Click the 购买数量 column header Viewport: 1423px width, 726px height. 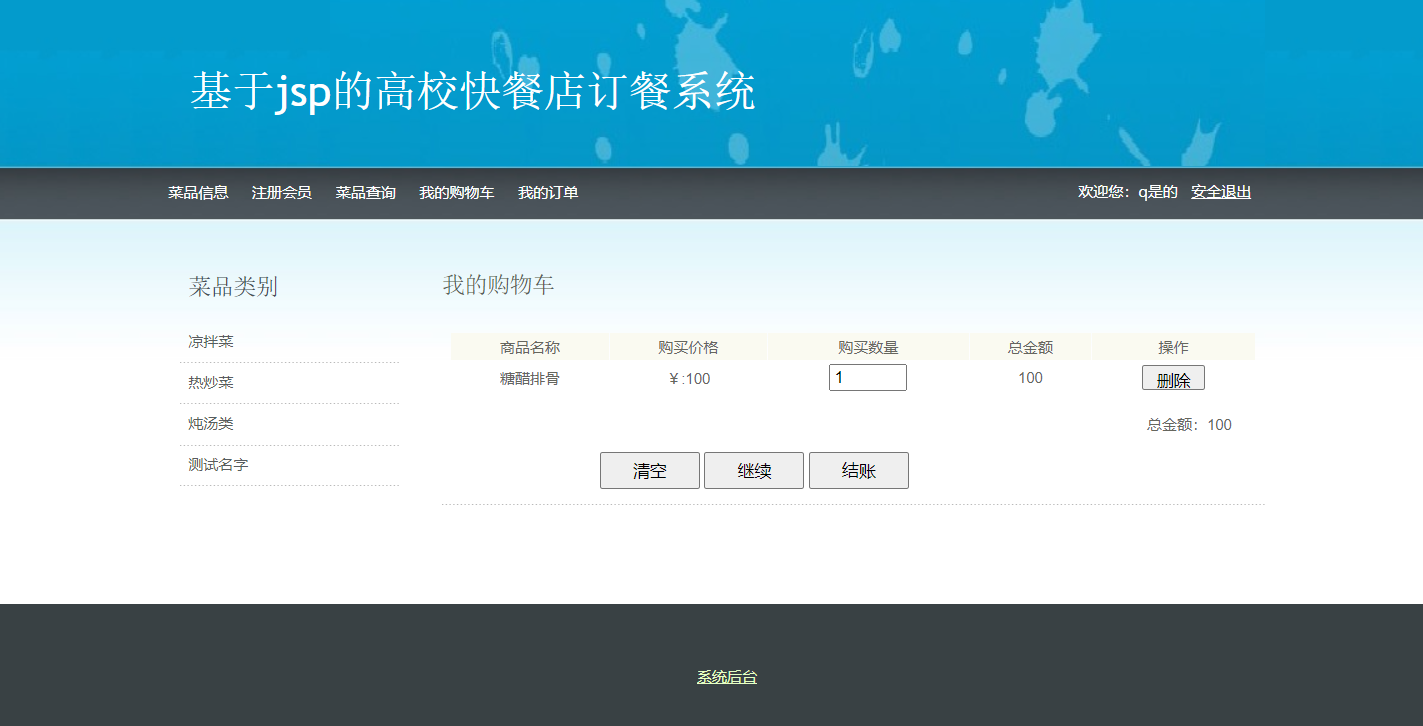tap(868, 348)
